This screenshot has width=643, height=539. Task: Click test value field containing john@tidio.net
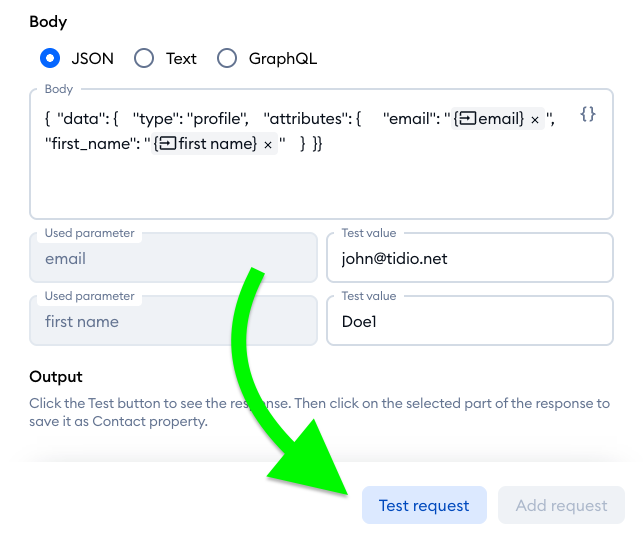[469, 259]
